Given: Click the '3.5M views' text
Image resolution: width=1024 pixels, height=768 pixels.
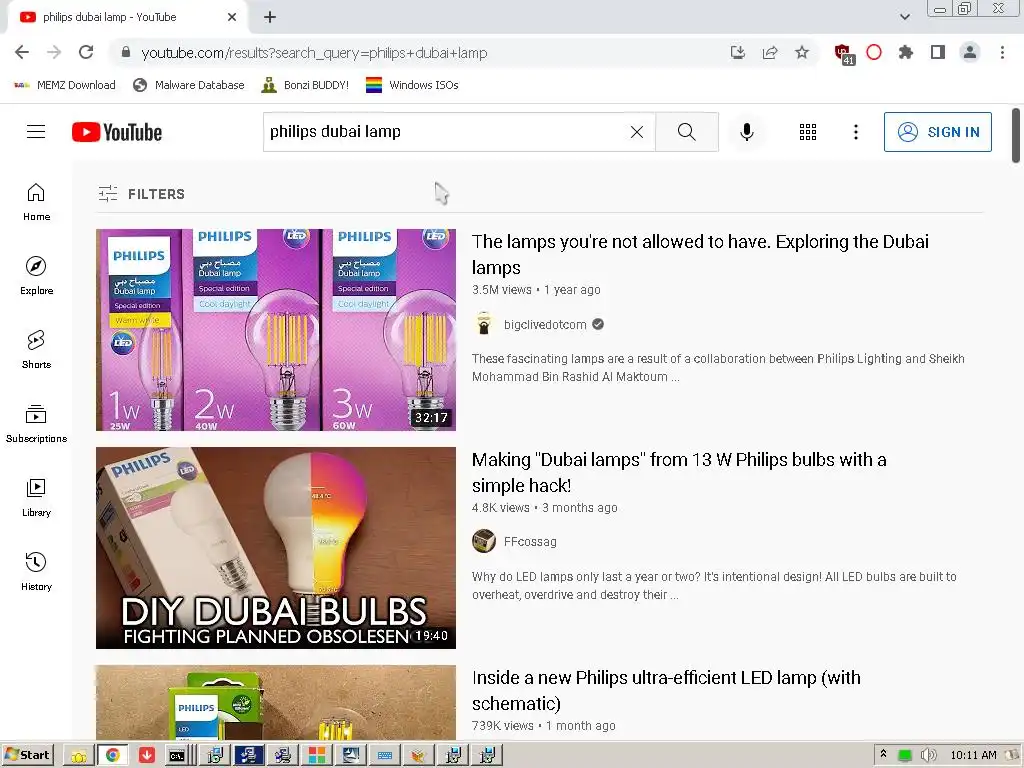Looking at the screenshot, I should tap(502, 290).
